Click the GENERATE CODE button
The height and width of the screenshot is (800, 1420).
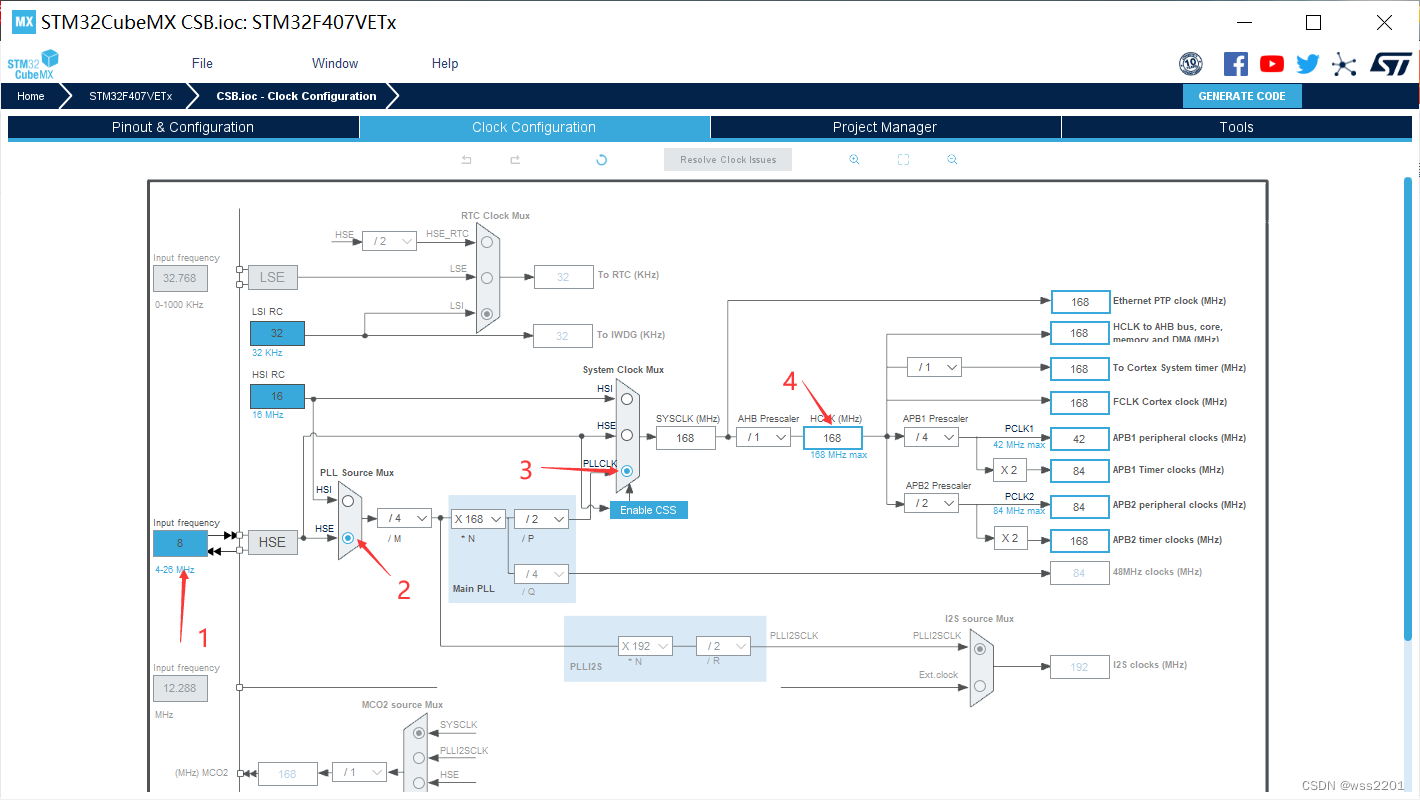1242,96
